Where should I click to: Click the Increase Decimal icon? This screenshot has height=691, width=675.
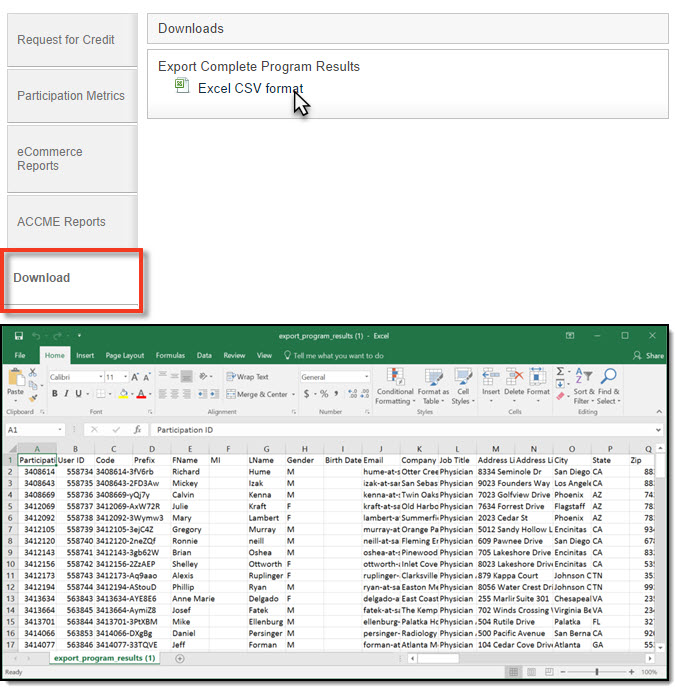(352, 394)
